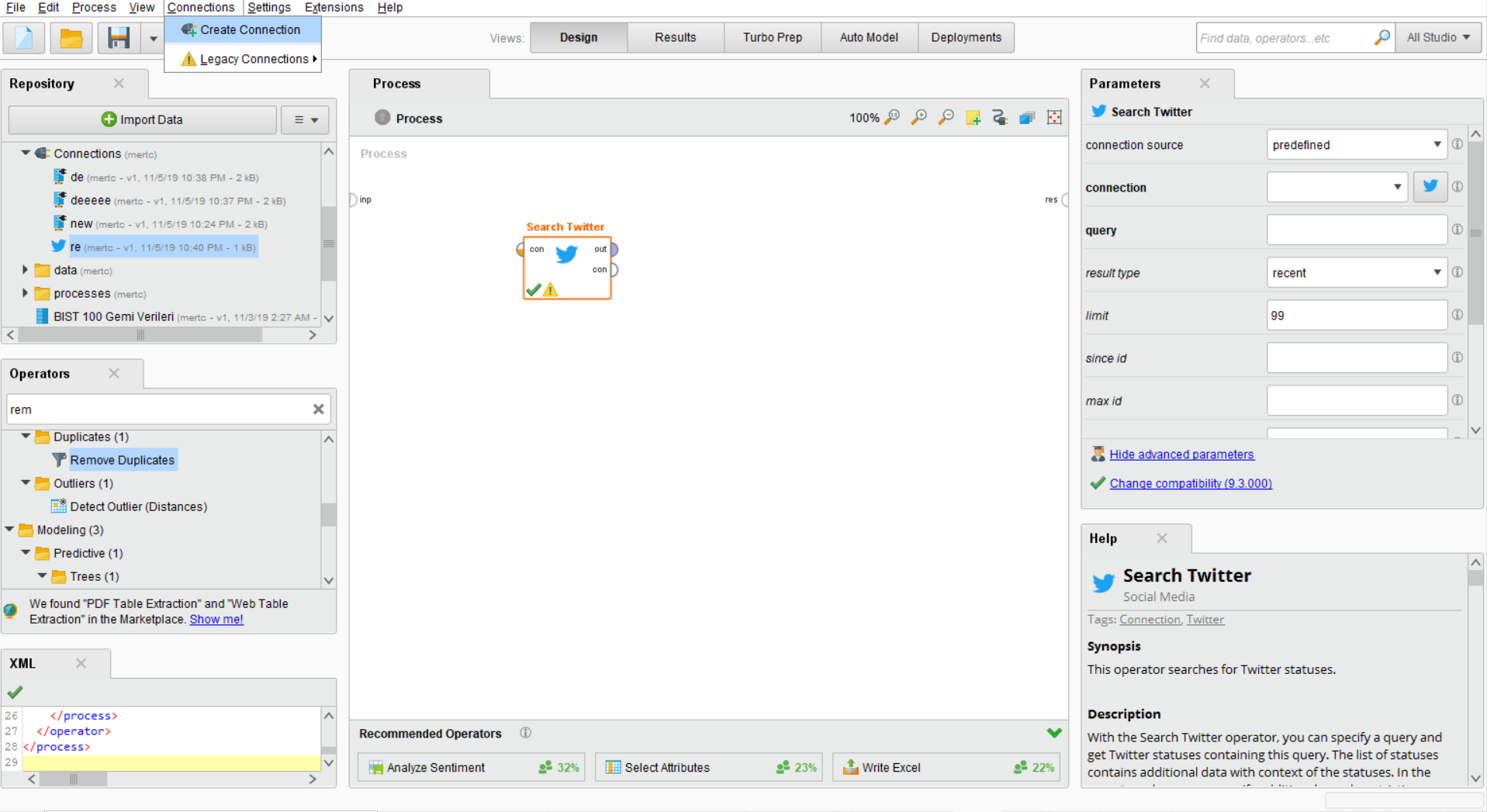
Task: Click the green check in the XML panel
Action: (15, 692)
